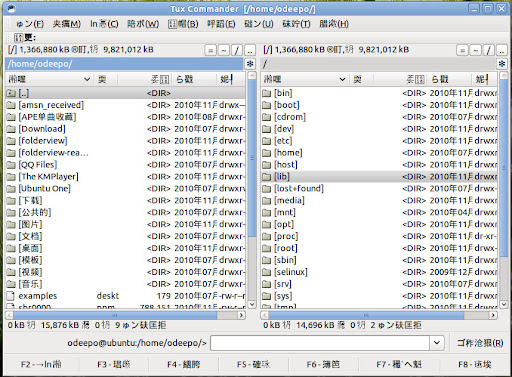Image resolution: width=512 pixels, height=377 pixels.
Task: Click the F8 function key button
Action: pos(475,364)
